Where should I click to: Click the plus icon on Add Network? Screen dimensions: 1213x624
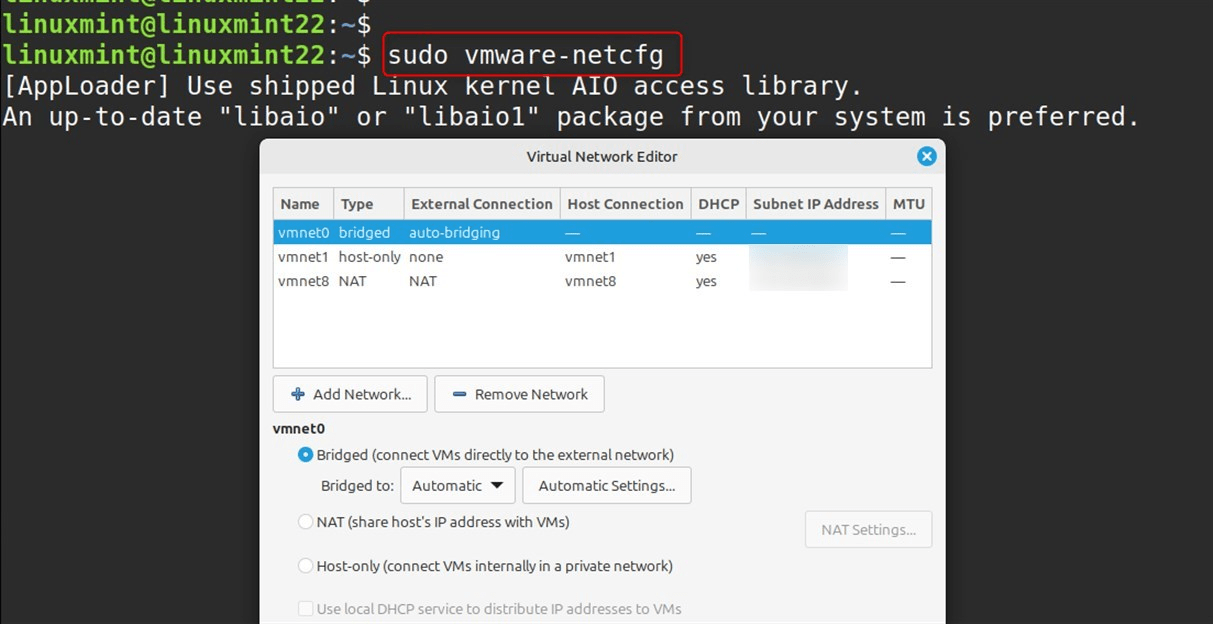[298, 394]
